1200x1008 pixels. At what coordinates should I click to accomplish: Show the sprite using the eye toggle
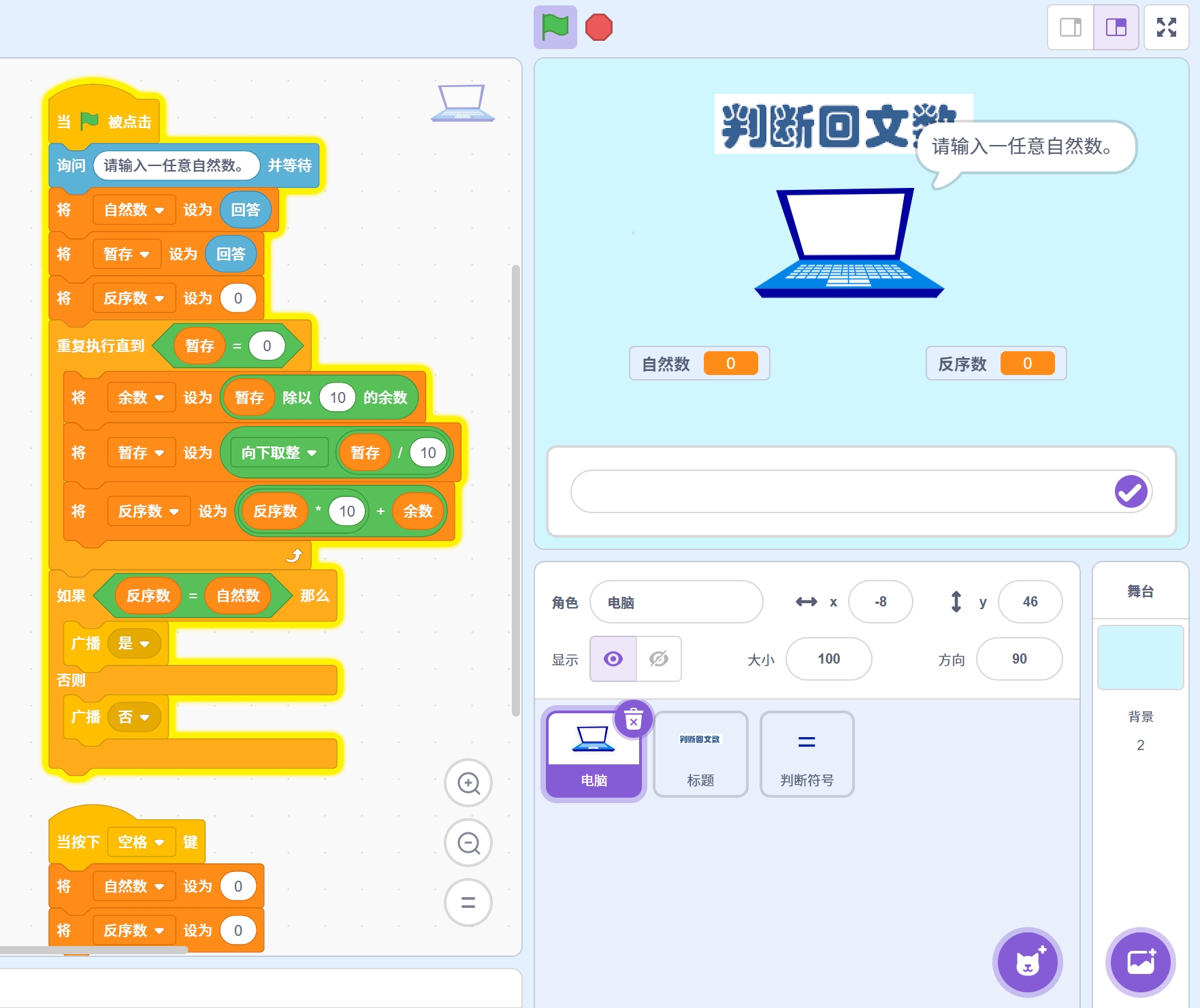click(613, 659)
